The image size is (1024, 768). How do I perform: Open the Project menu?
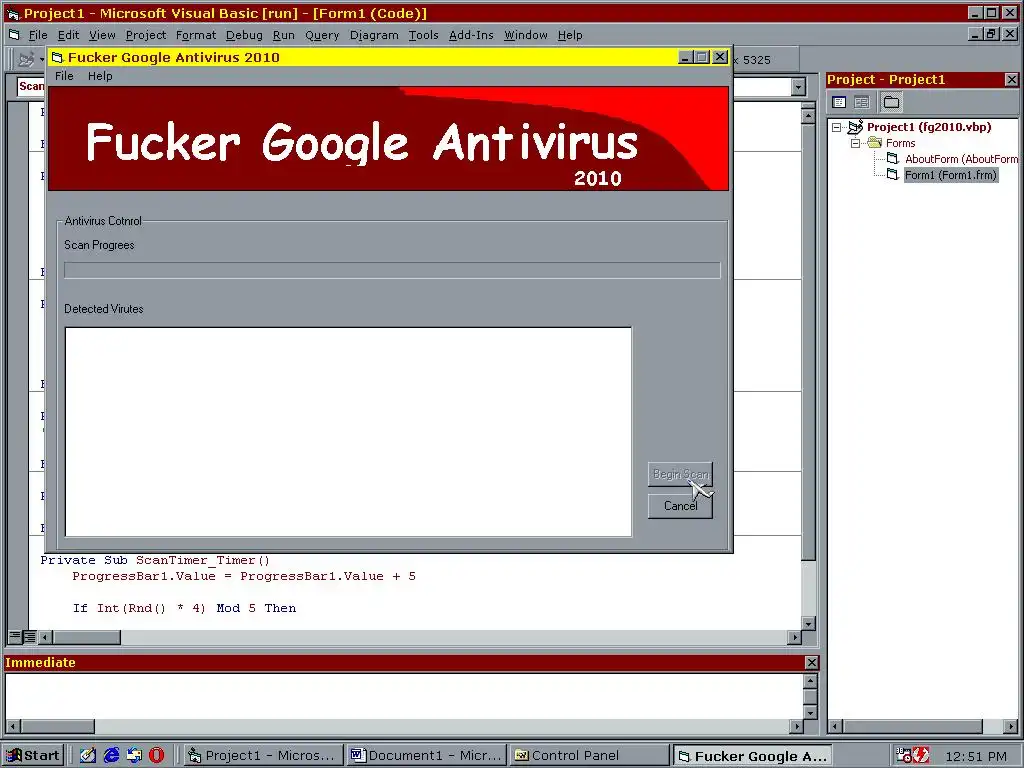[x=146, y=35]
